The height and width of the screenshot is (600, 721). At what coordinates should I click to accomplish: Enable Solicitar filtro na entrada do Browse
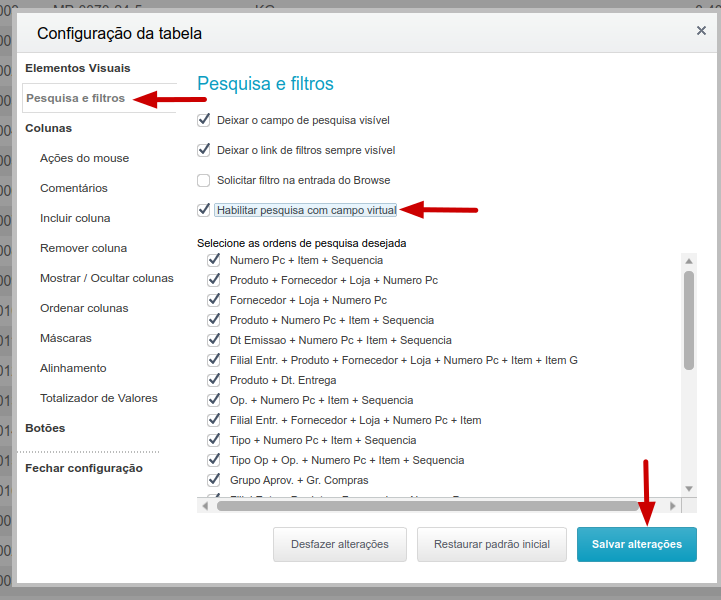click(204, 180)
